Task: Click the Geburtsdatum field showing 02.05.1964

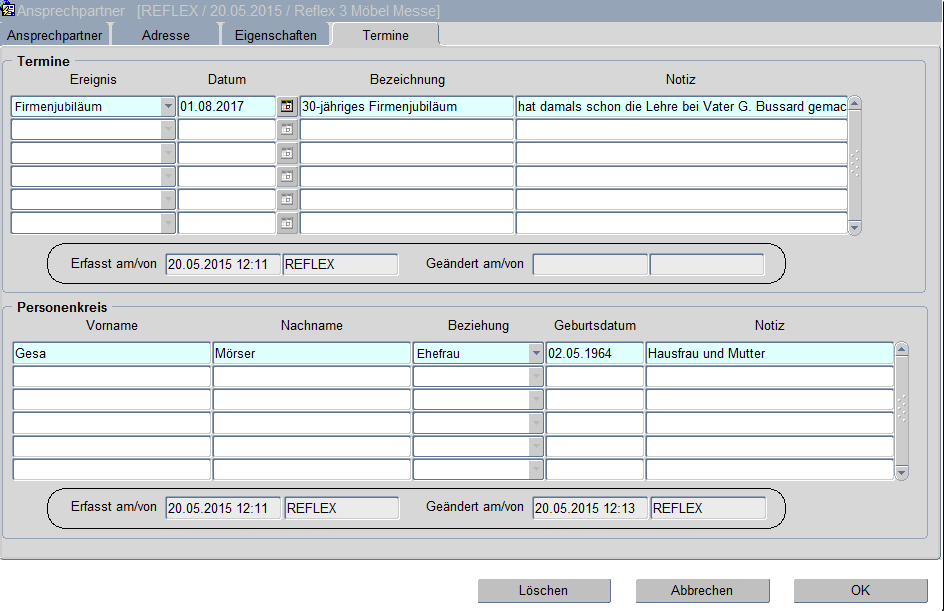Action: tap(594, 353)
